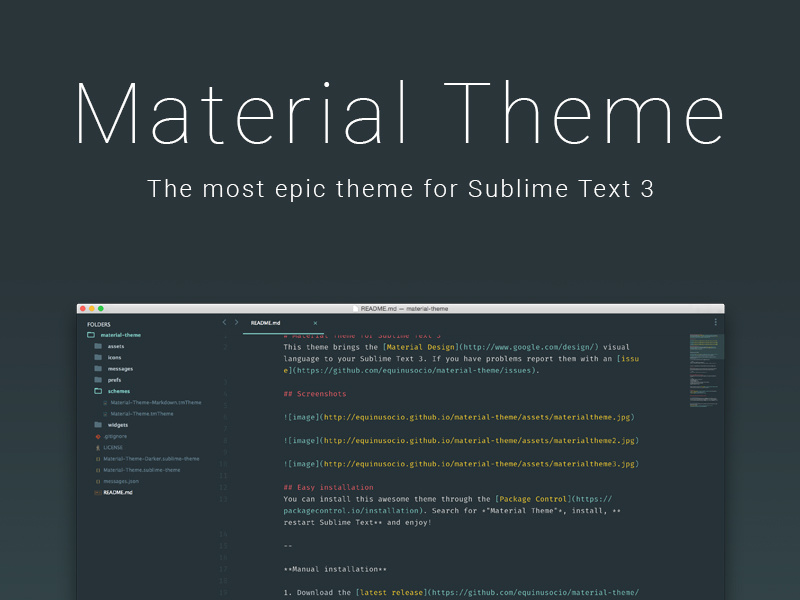Expand the prefs folder
This screenshot has height=600, width=800.
108,380
